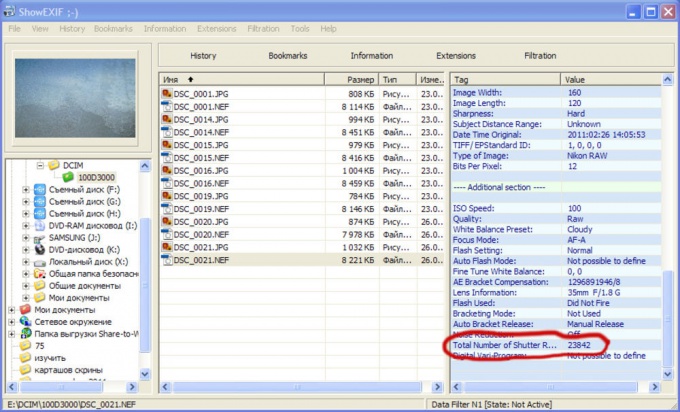Screen dimensions: 680x412
Task: Click the DSC_0021.JPG file icon
Action: click(x=167, y=247)
